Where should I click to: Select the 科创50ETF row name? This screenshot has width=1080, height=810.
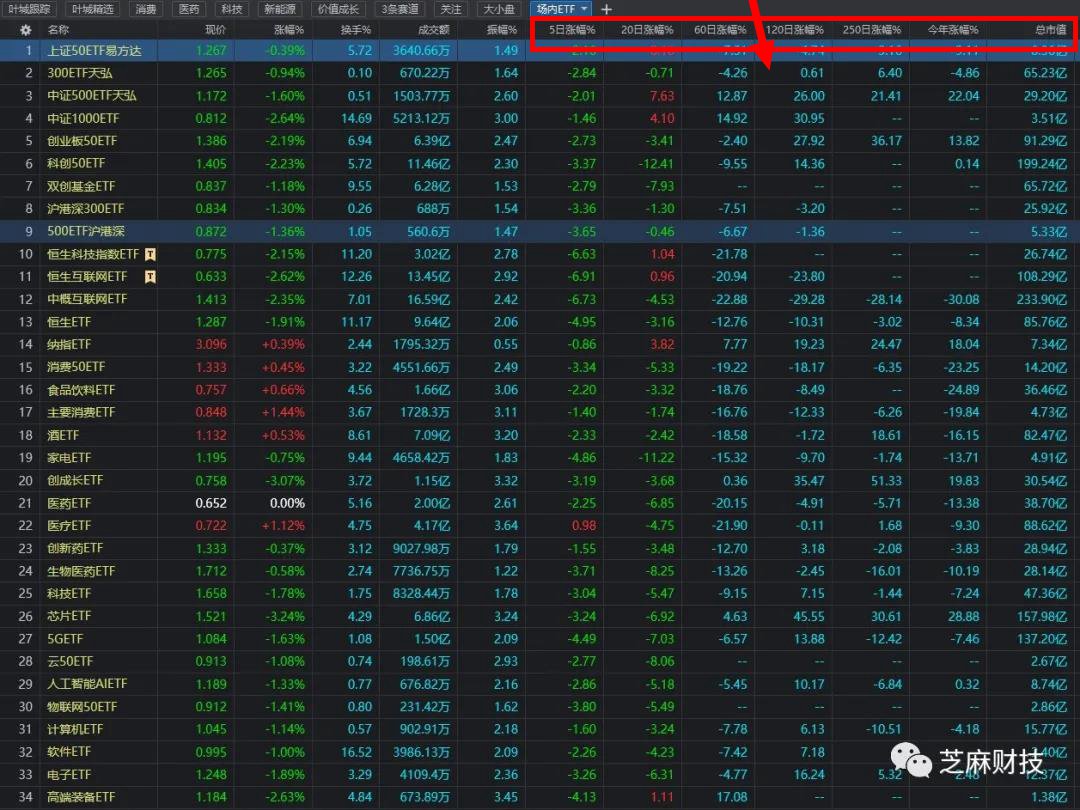(x=76, y=163)
